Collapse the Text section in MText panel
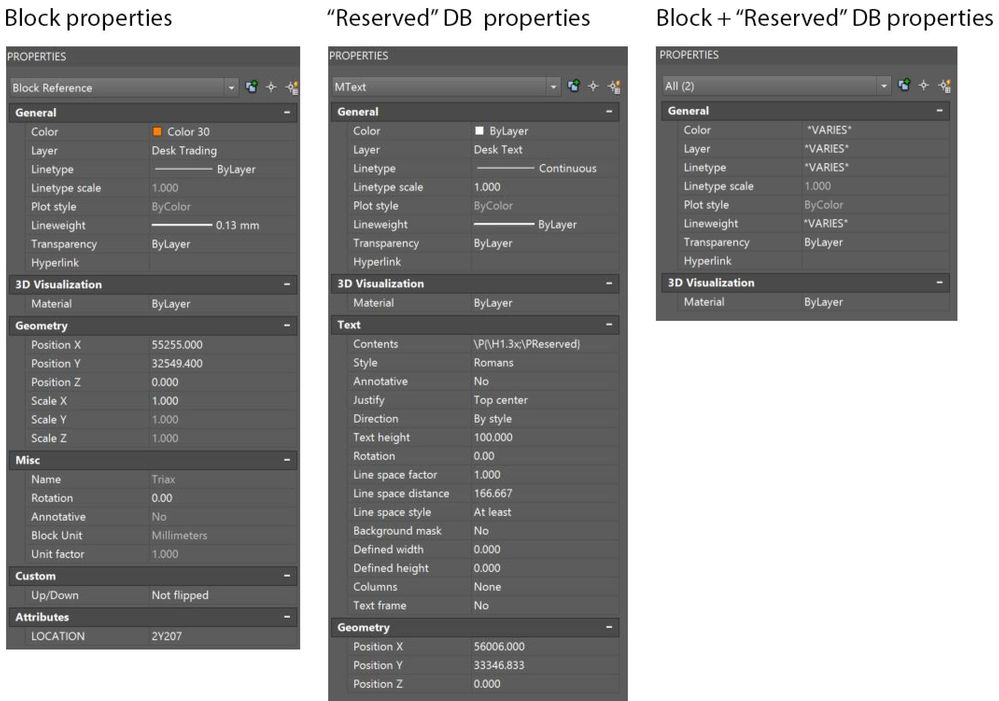999x701 pixels. click(610, 325)
